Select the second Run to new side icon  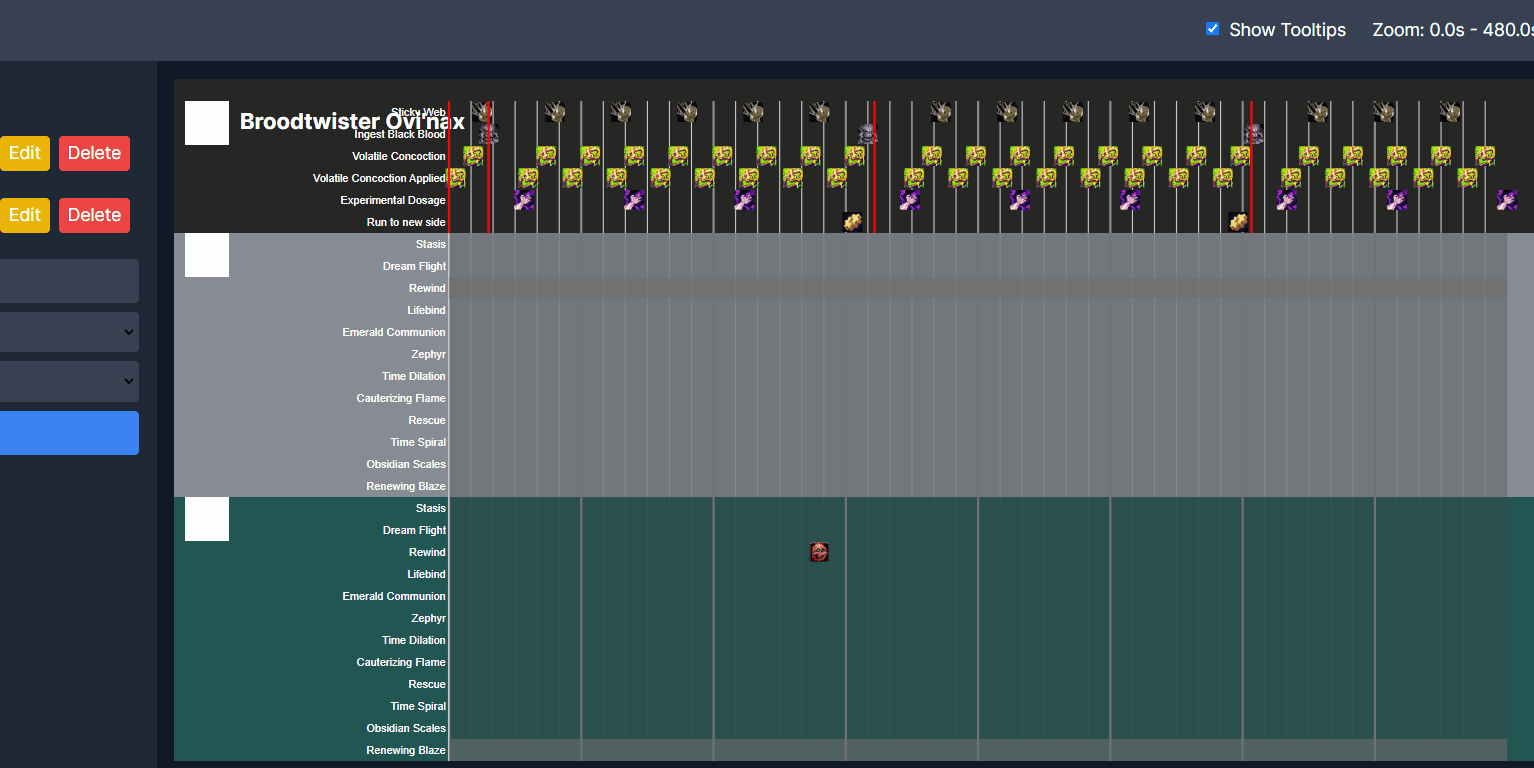[x=1238, y=222]
